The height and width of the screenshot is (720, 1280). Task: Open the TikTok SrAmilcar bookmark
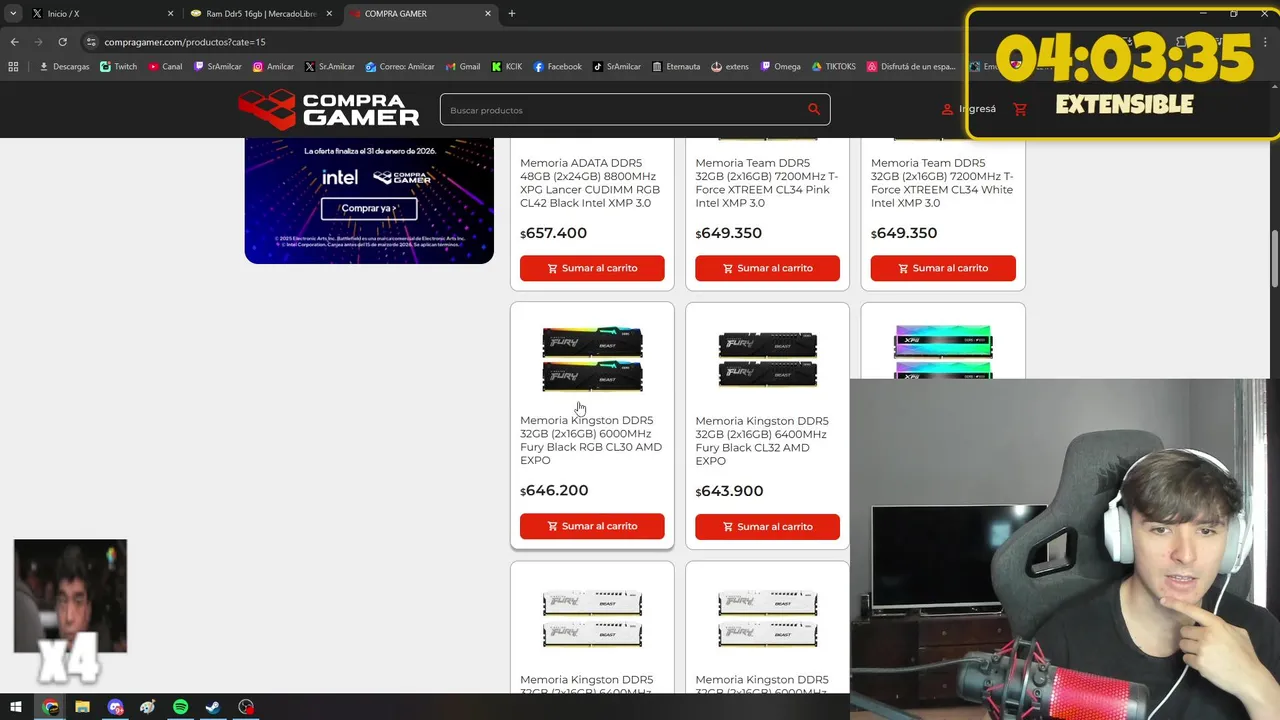tap(617, 67)
